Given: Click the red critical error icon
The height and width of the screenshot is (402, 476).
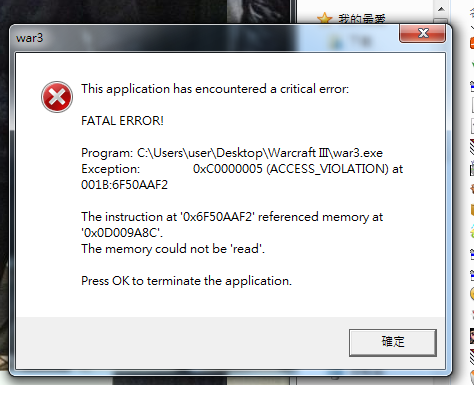Looking at the screenshot, I should (x=57, y=97).
